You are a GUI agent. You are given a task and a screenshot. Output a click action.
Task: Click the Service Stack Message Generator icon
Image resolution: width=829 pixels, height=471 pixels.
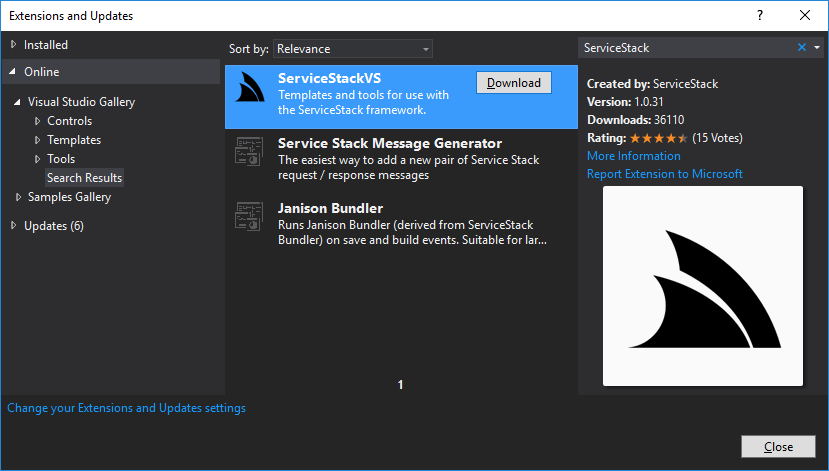tap(249, 153)
